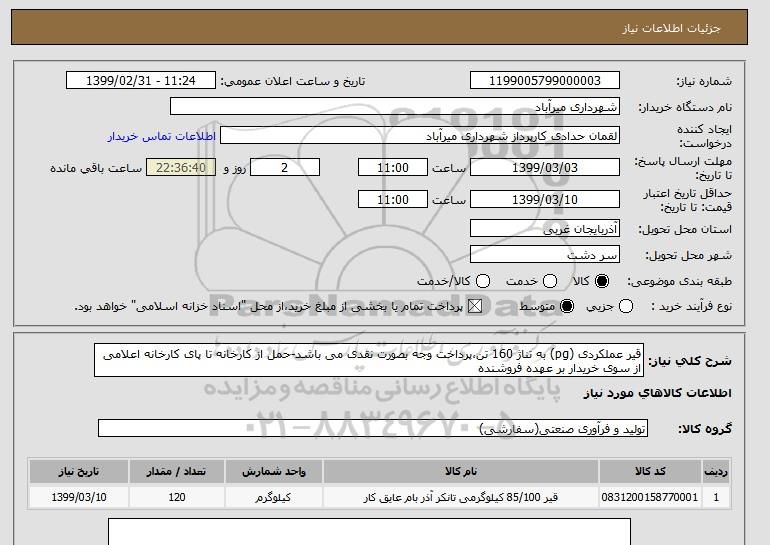Click the remaining days field showing 2

click(285, 167)
